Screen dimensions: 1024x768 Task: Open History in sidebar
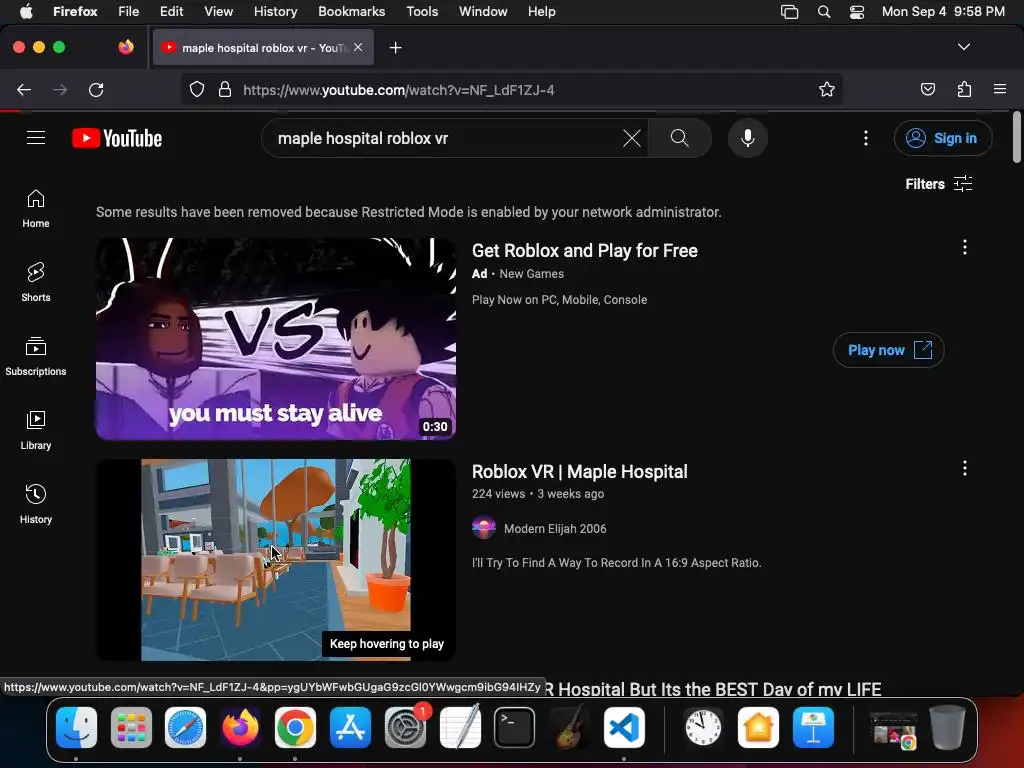36,505
